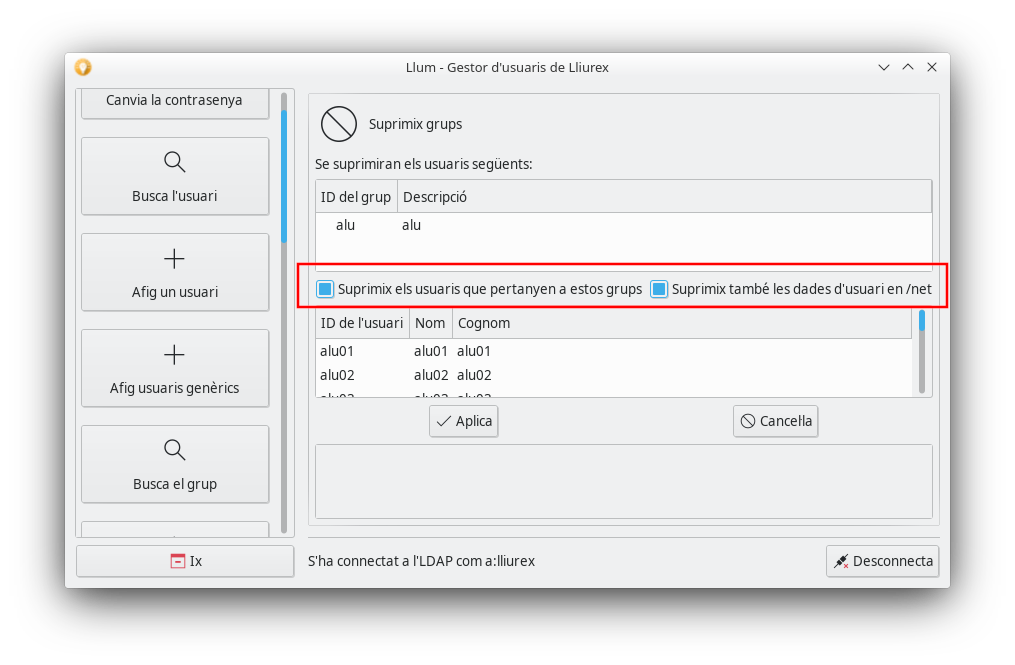Image resolution: width=1015 pixels, height=665 pixels.
Task: Click the magnifier icon on Busca l'usuari
Action: (174, 162)
